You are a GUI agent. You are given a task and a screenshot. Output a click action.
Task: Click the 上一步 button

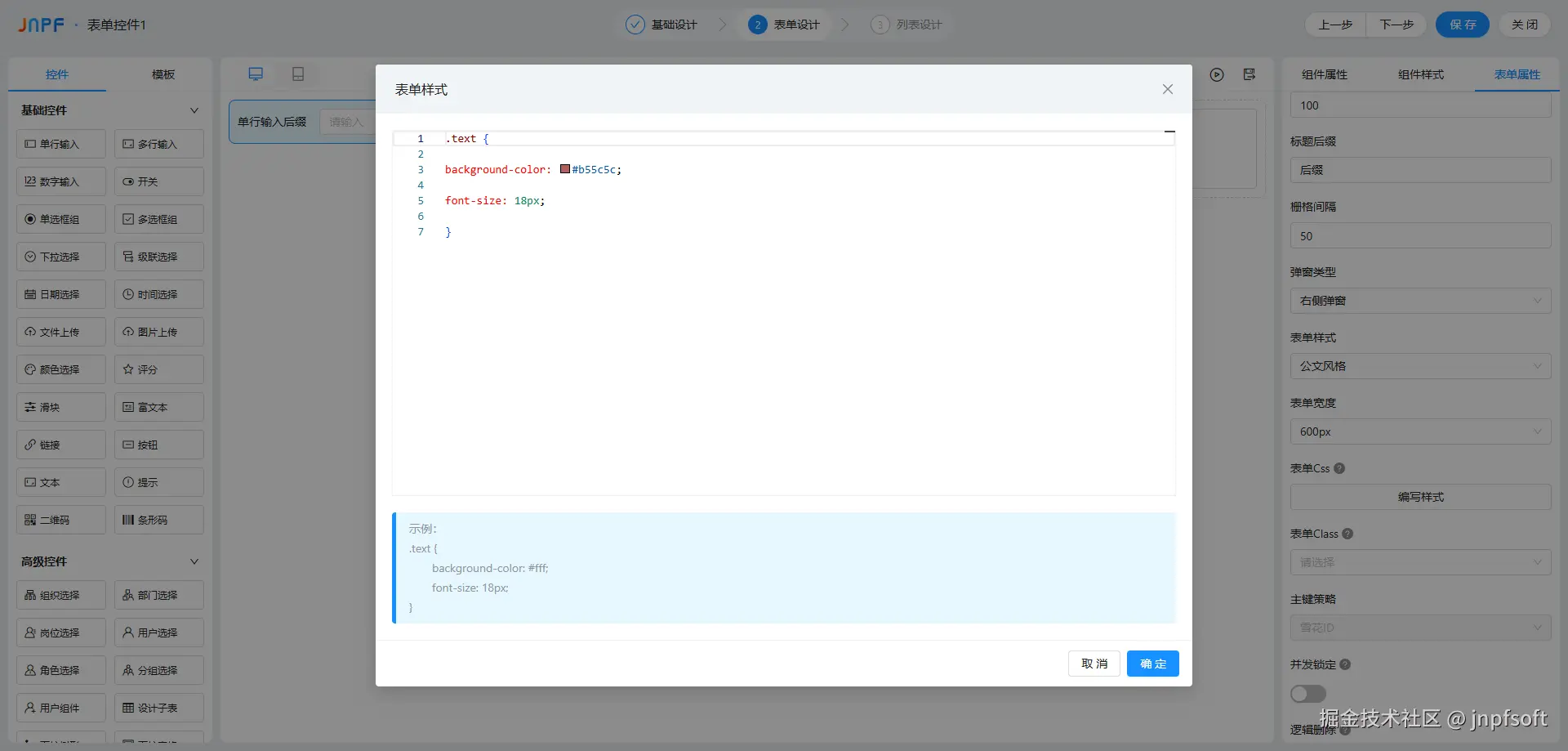(x=1335, y=25)
